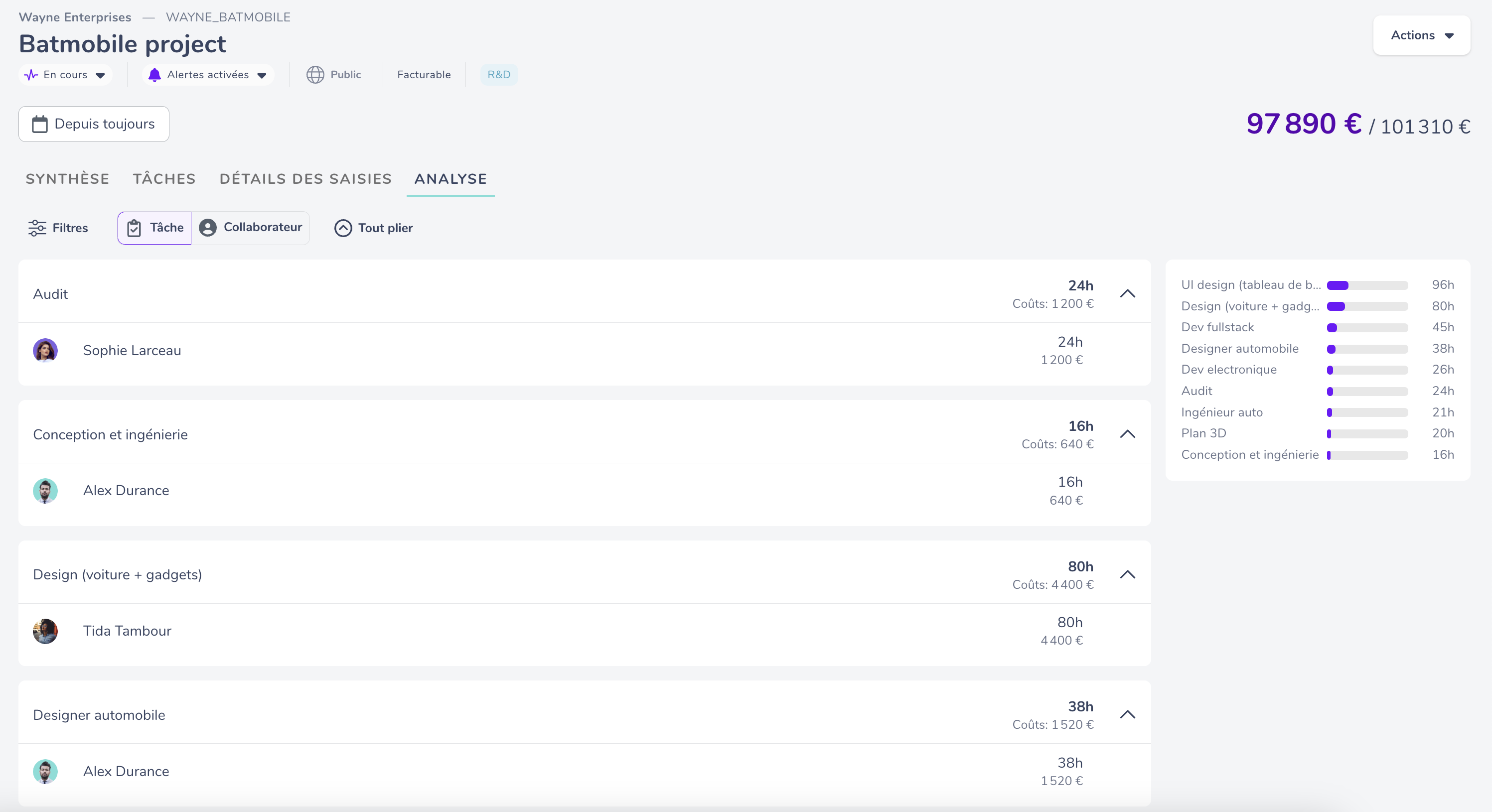Switch to the TÂCHES tab
Screen dimensions: 1492x812
point(164,179)
